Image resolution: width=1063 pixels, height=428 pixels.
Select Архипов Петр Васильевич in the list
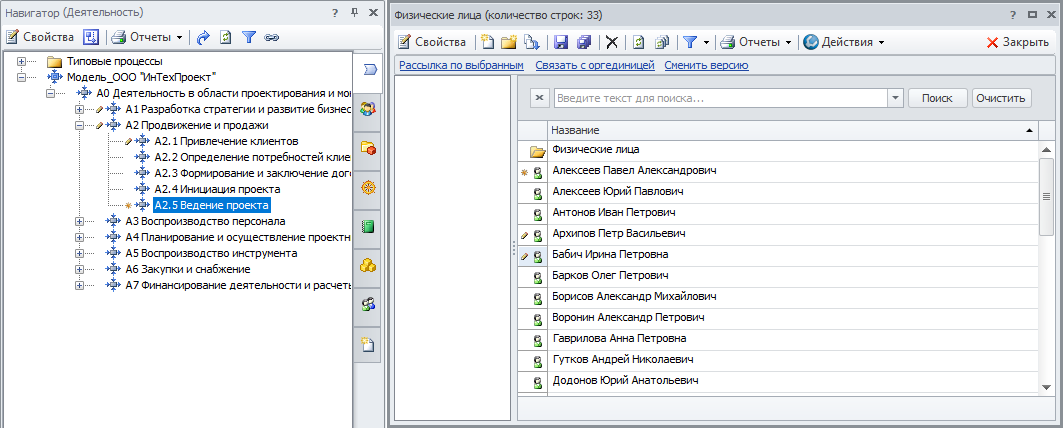click(618, 234)
